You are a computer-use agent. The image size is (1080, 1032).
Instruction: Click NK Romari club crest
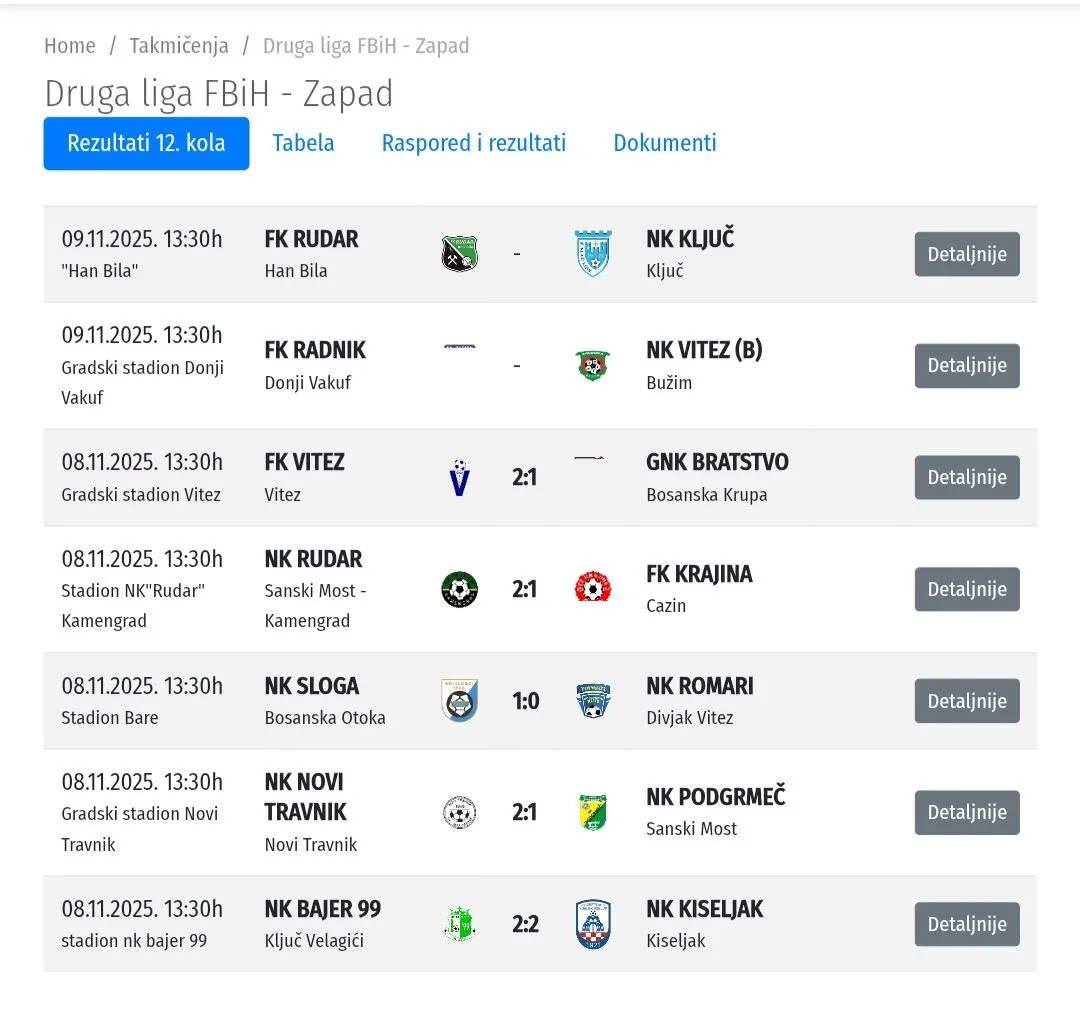click(x=592, y=700)
